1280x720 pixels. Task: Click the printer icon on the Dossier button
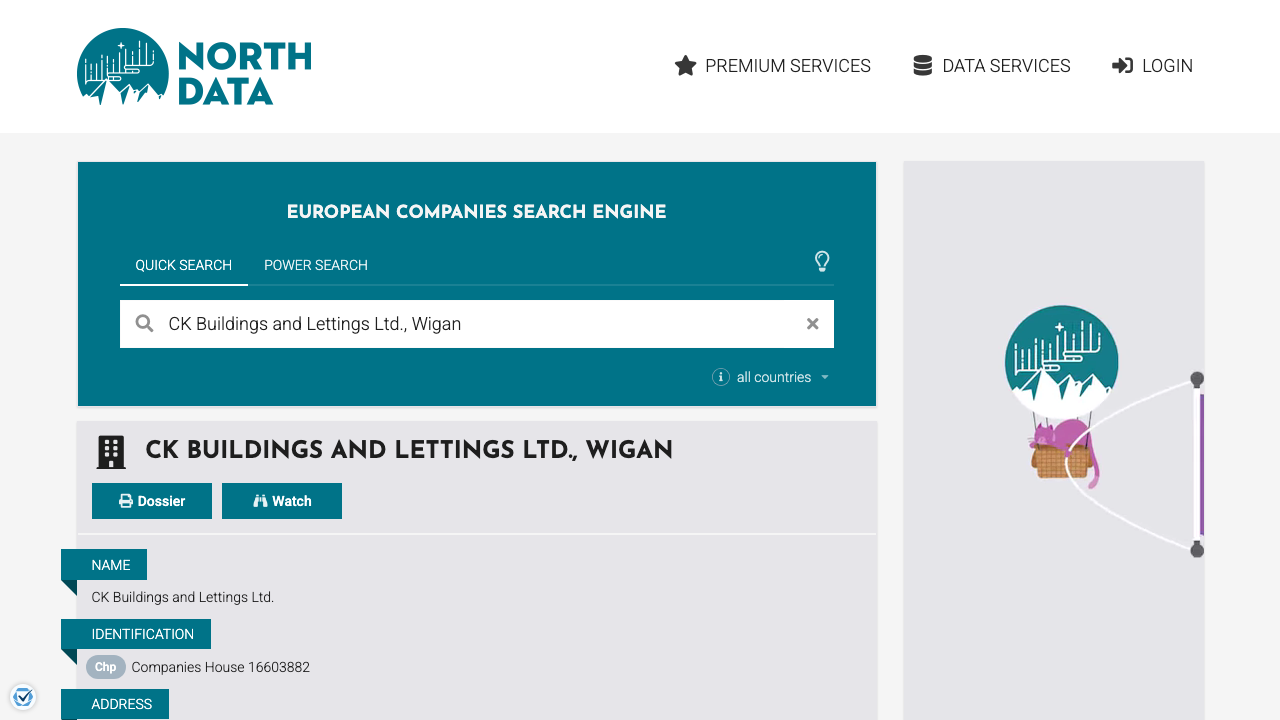click(125, 500)
